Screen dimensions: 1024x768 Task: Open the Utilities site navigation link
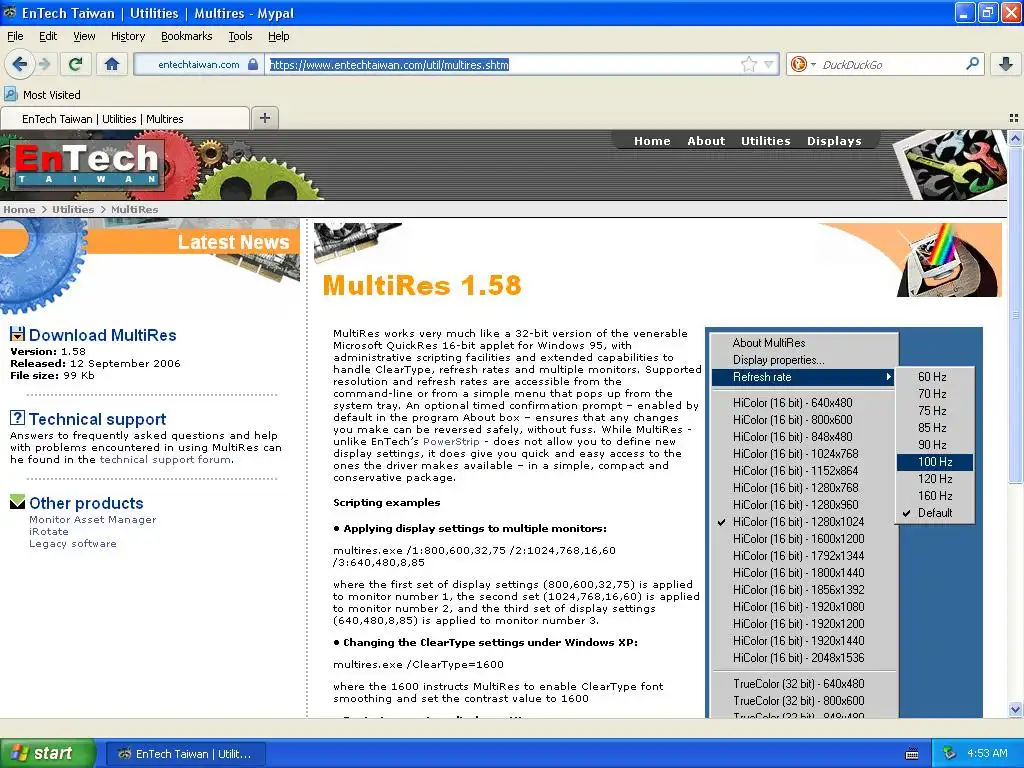click(x=765, y=141)
